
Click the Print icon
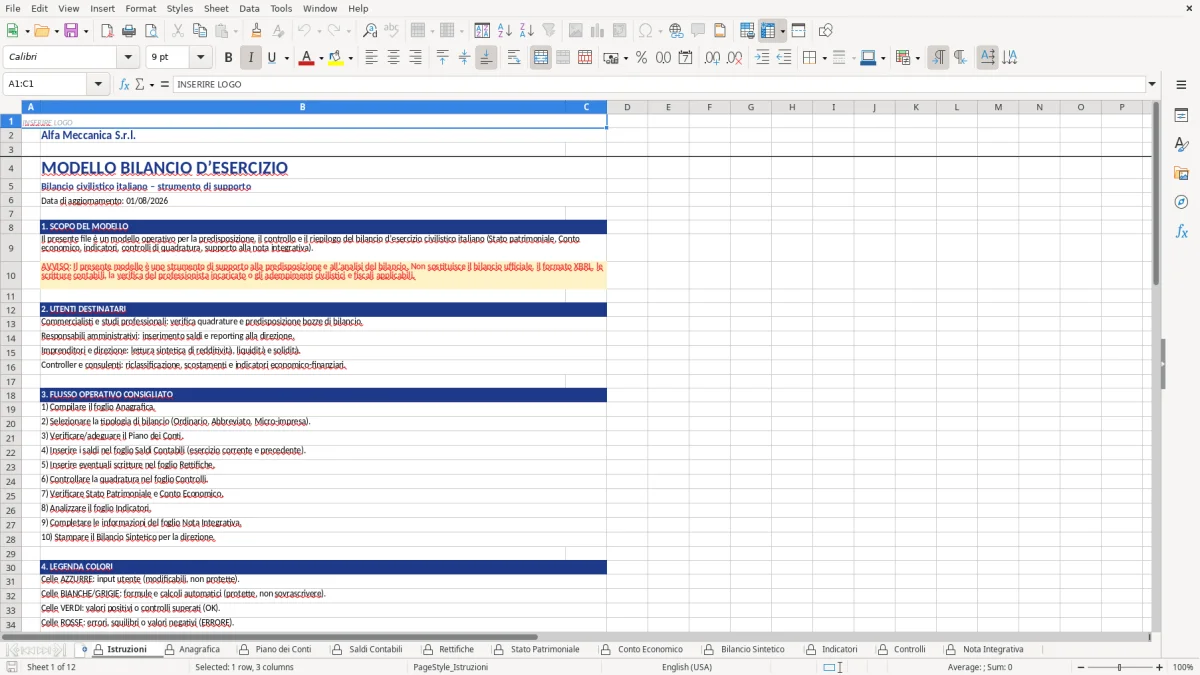tap(128, 31)
